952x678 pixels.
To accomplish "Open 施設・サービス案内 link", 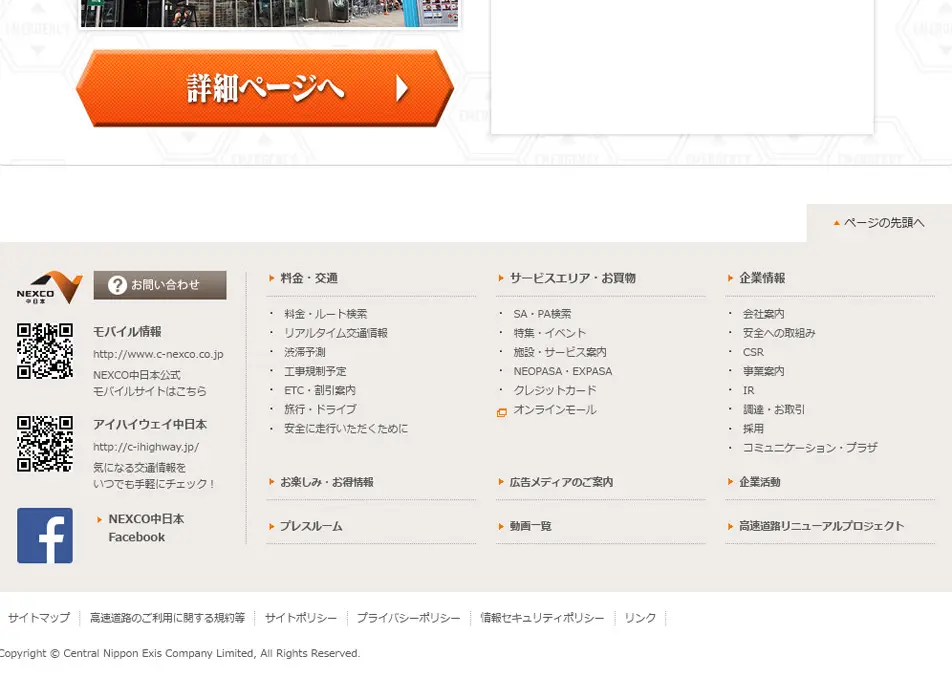I will pos(560,352).
